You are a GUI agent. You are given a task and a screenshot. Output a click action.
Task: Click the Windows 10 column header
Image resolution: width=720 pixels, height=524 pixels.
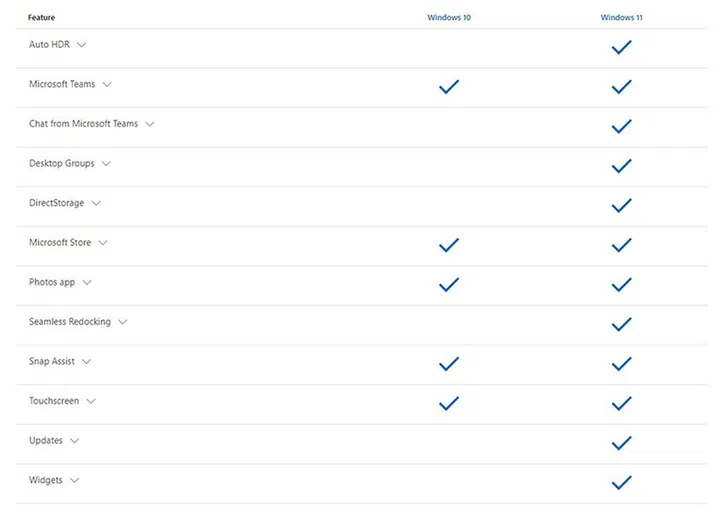click(x=449, y=17)
